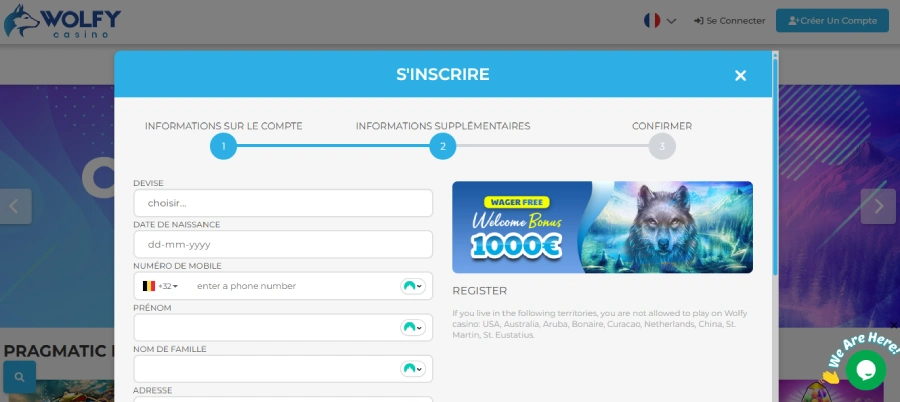Viewport: 900px width, 402px height.
Task: Open the Devise currency chooser
Action: click(x=283, y=203)
